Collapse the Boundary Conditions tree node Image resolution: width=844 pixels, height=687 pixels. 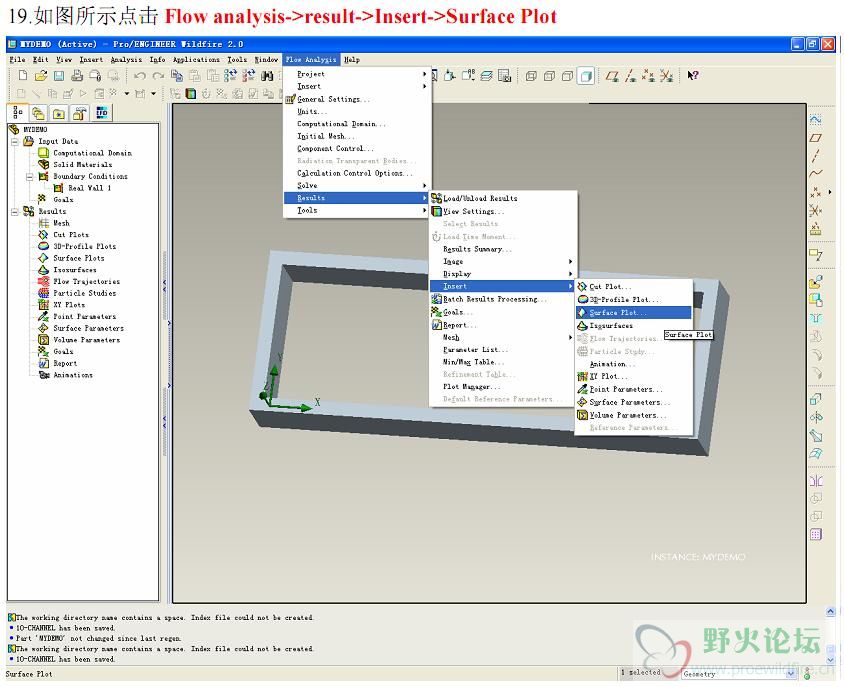click(30, 177)
